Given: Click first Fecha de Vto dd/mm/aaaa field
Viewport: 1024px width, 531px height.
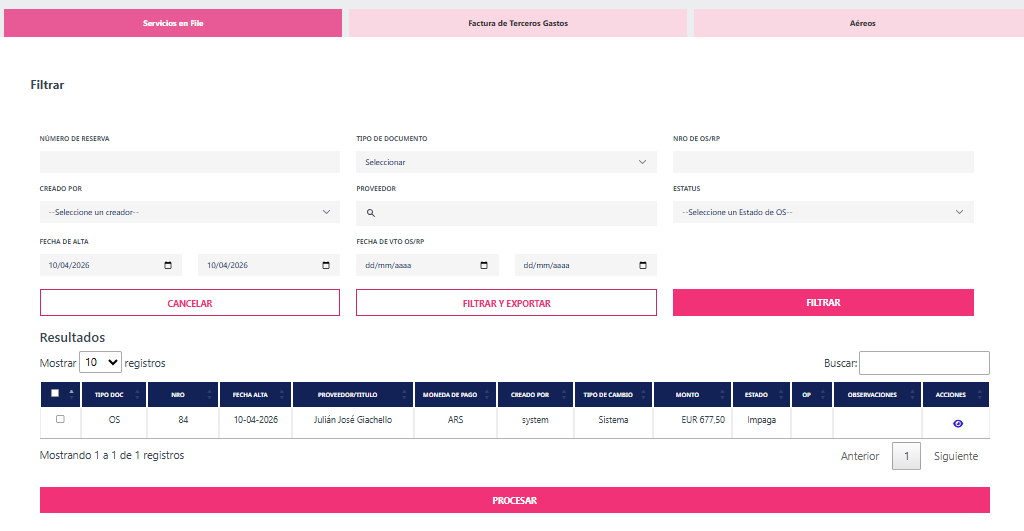Looking at the screenshot, I should [x=427, y=265].
